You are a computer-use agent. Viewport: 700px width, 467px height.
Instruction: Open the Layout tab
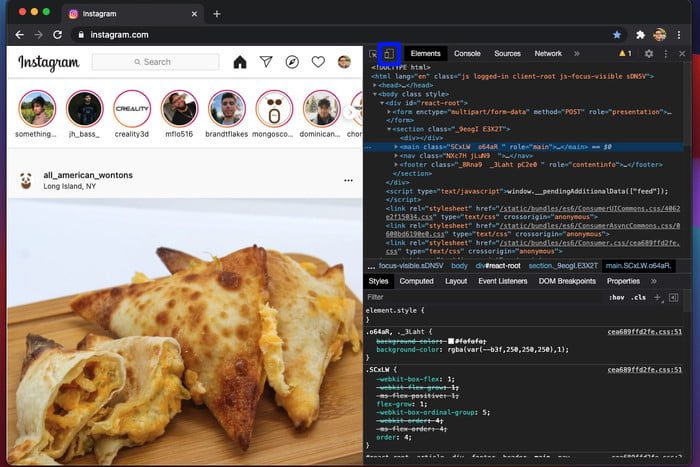point(456,281)
